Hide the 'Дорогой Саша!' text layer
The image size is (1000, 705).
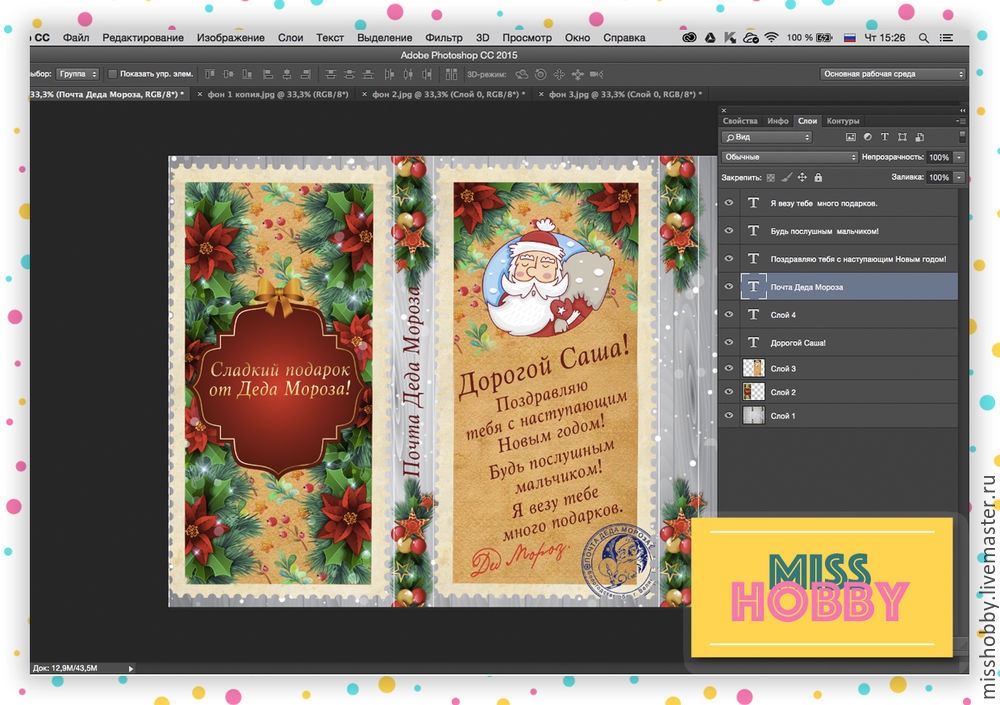728,342
